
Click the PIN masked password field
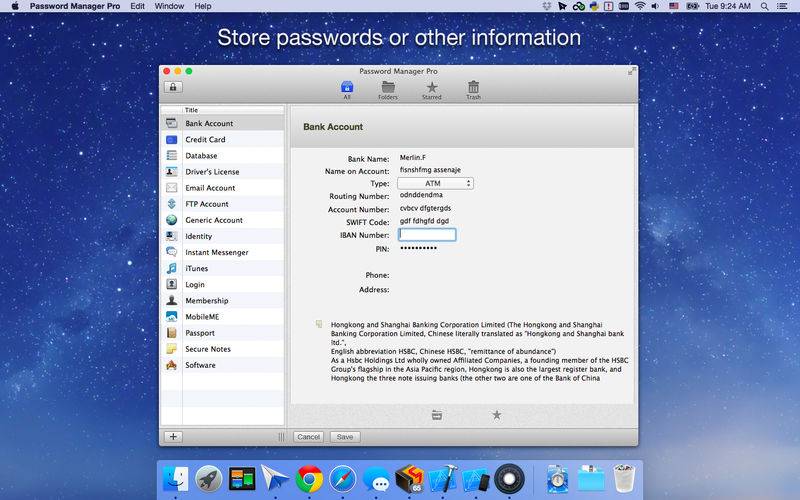tap(419, 248)
